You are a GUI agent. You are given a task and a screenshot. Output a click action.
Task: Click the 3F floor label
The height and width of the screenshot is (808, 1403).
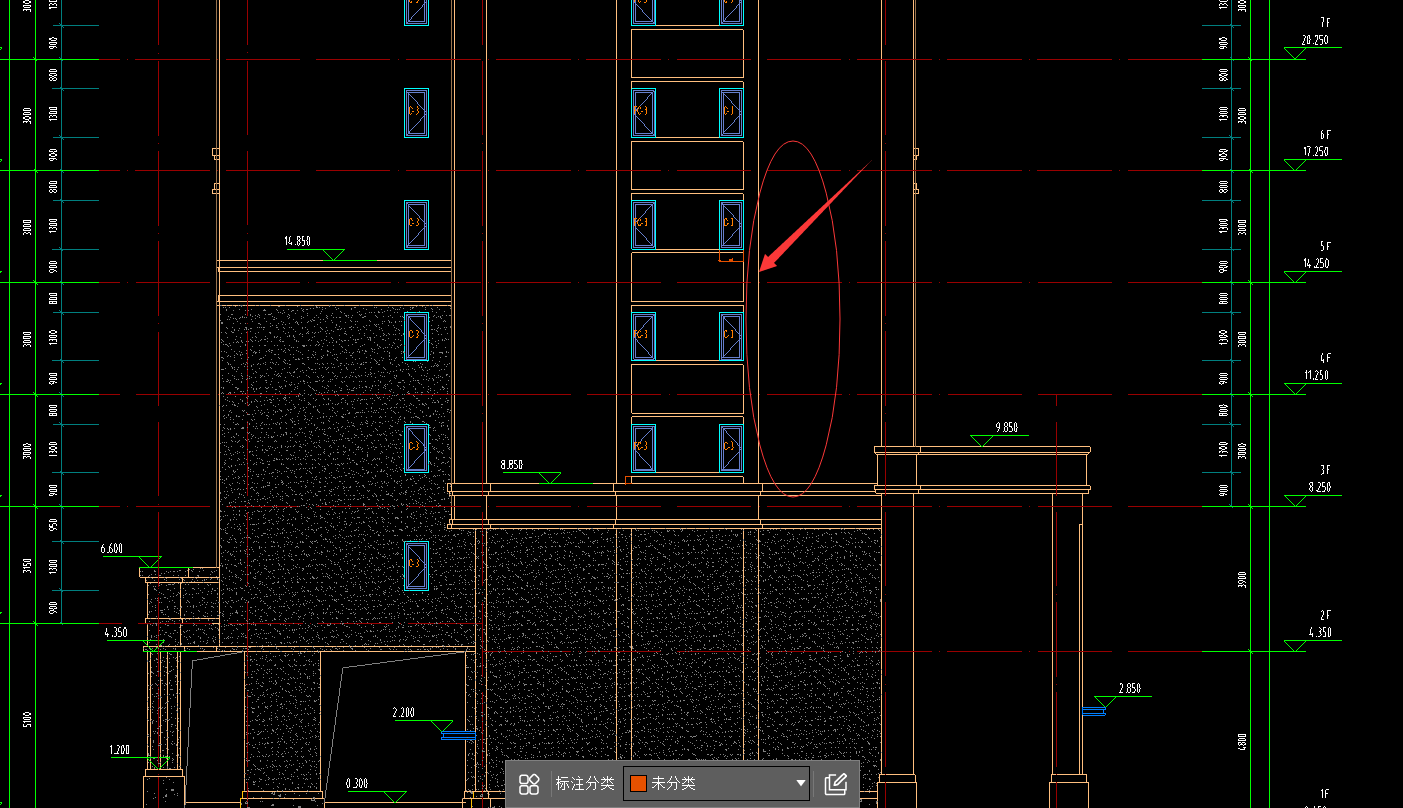(x=1325, y=470)
